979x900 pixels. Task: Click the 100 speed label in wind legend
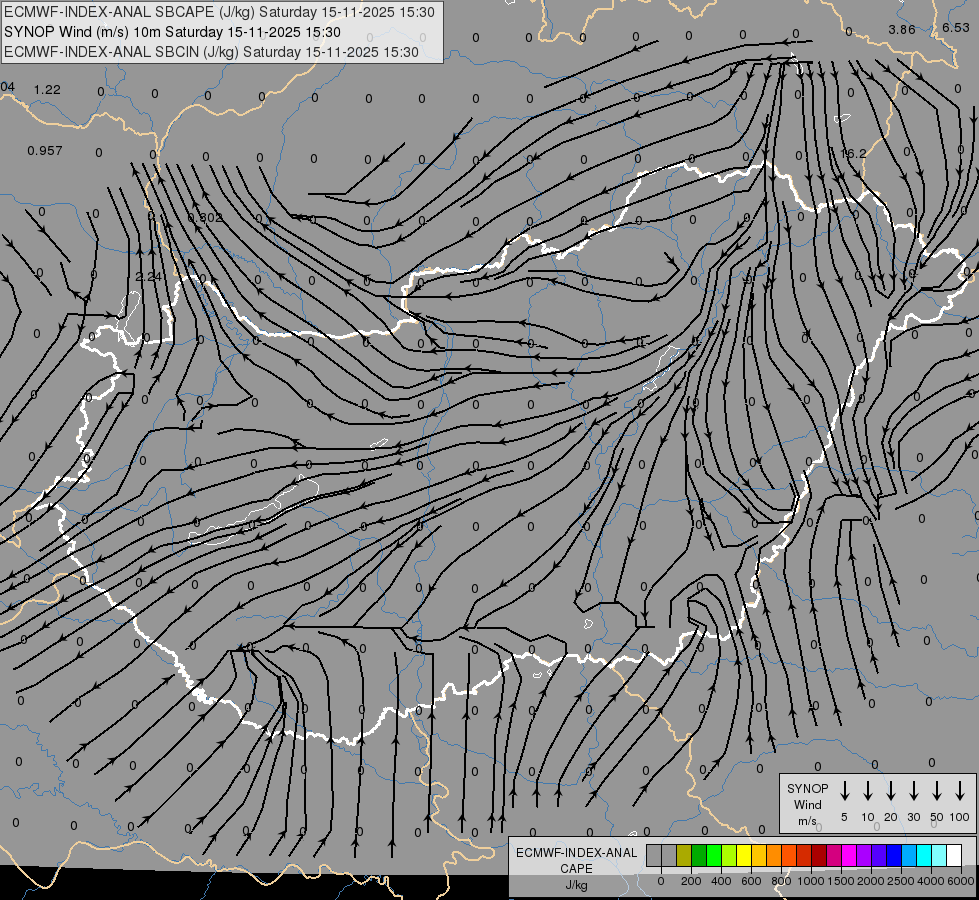pyautogui.click(x=960, y=817)
